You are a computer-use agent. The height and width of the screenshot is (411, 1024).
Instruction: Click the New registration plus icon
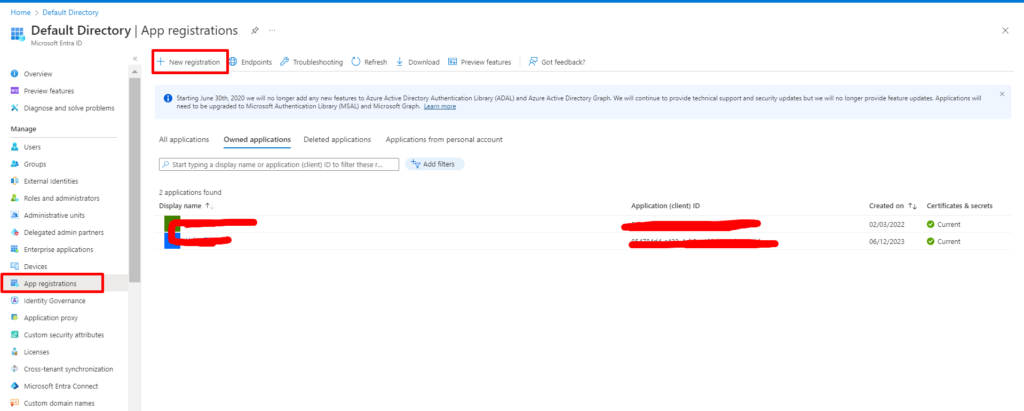tap(160, 62)
